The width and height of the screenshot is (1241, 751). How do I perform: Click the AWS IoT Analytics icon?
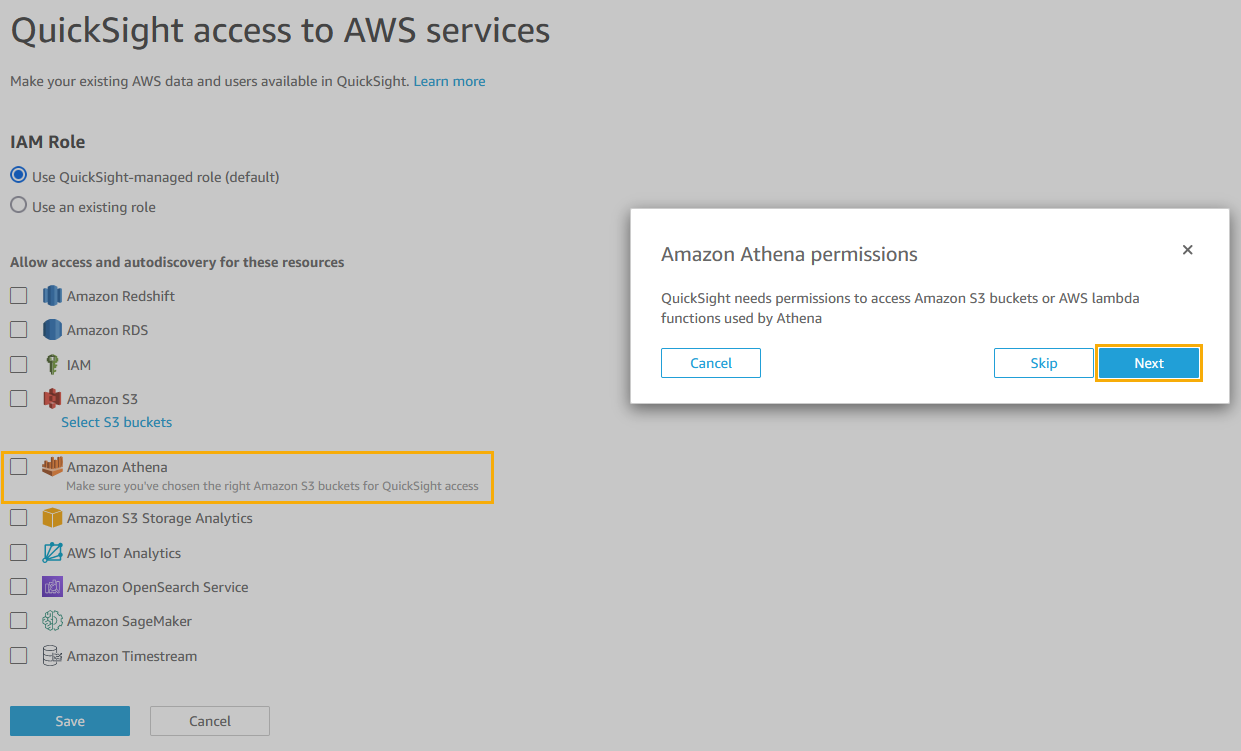pos(52,553)
